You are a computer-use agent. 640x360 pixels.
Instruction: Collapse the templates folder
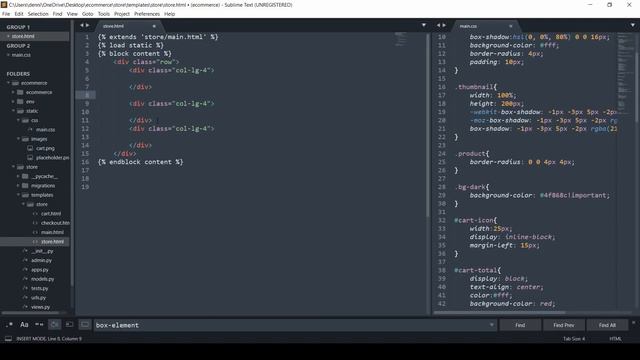click(x=18, y=195)
